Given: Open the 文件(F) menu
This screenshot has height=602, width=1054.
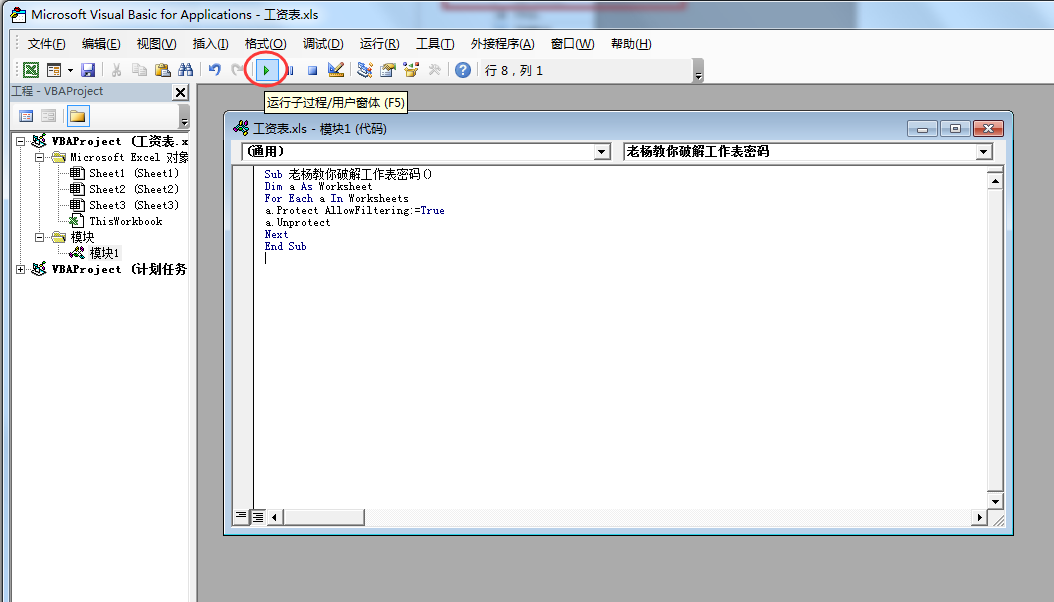Looking at the screenshot, I should point(46,44).
